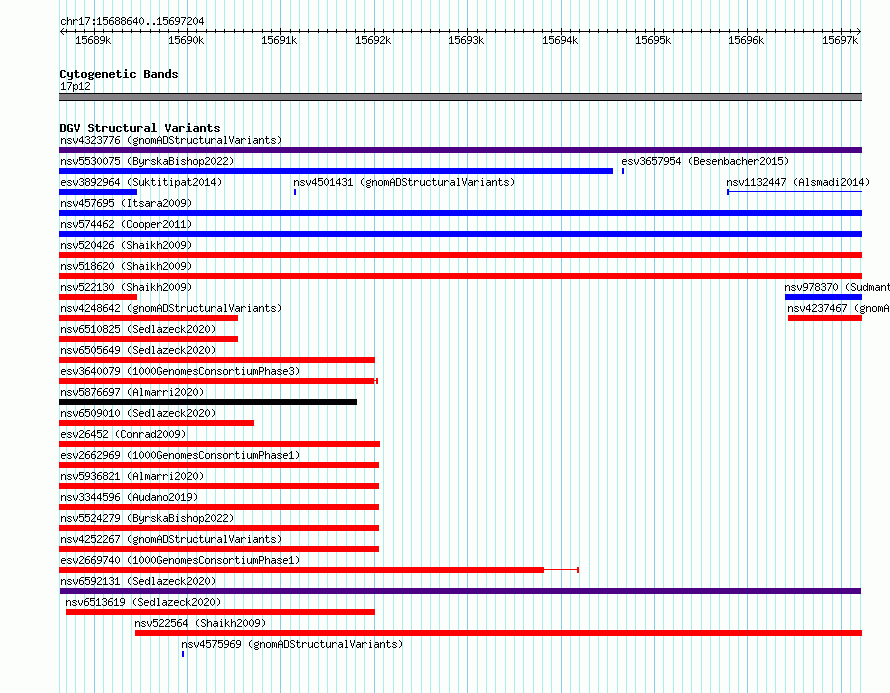This screenshot has height=693, width=890.
Task: Select the nsv574462 Cooper2011 label
Action: click(126, 224)
